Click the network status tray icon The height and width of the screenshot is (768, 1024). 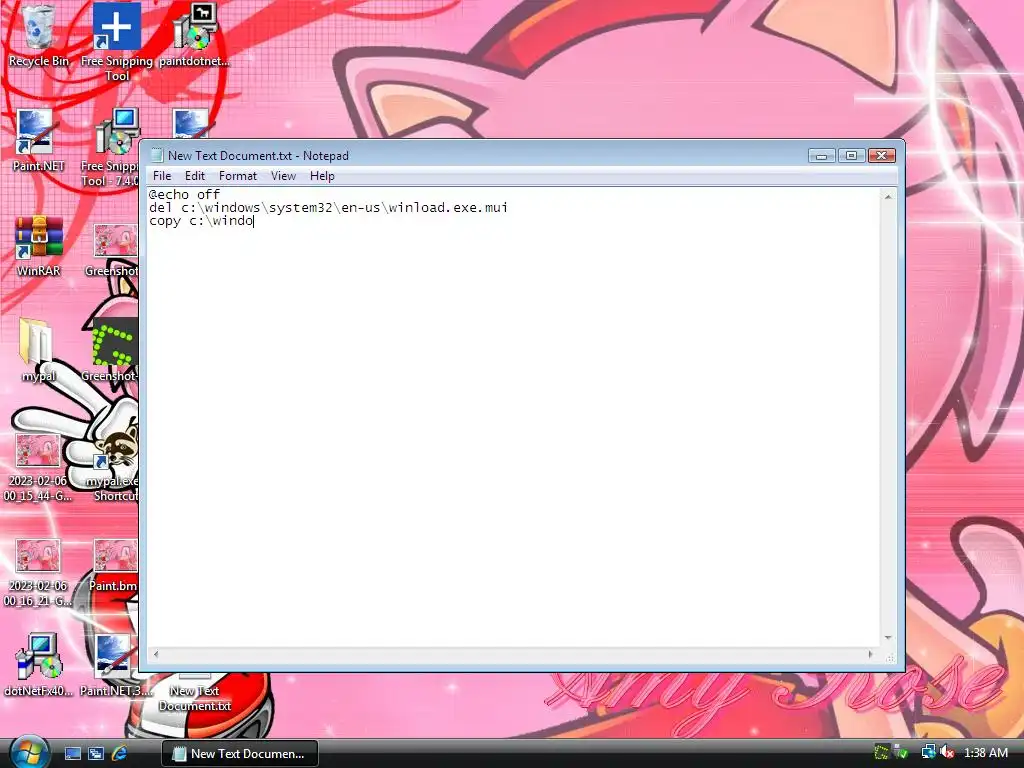[x=928, y=753]
